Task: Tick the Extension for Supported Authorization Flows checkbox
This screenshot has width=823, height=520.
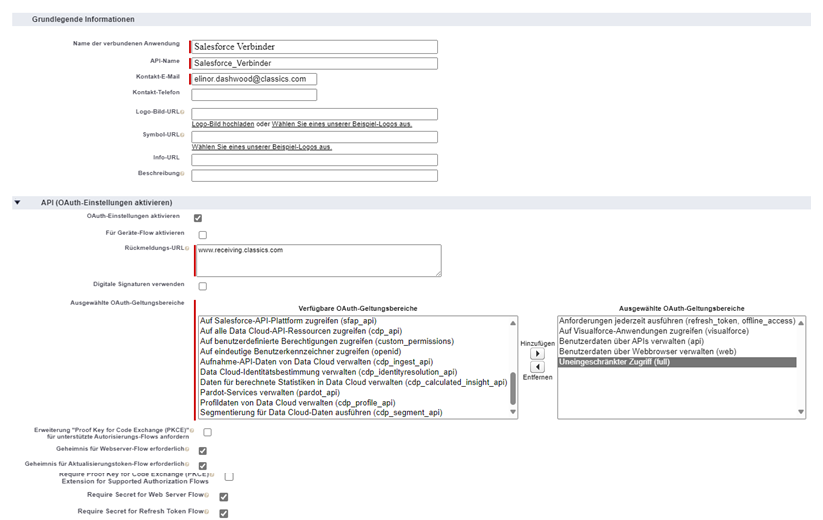Action: point(229,476)
